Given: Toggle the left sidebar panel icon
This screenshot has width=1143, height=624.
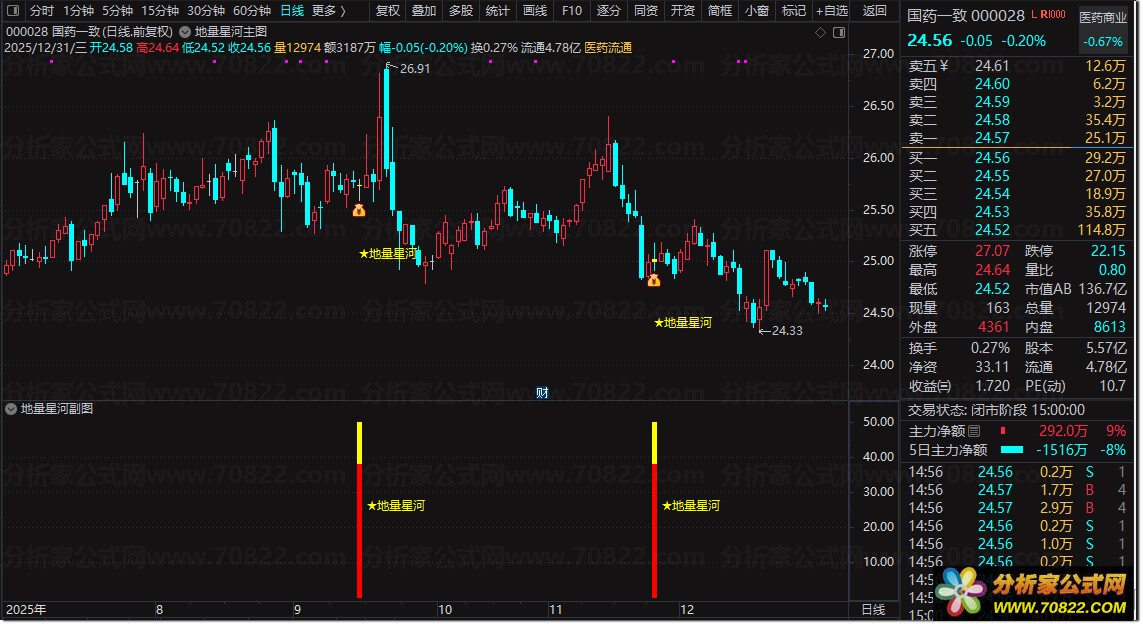Looking at the screenshot, I should tap(12, 10).
